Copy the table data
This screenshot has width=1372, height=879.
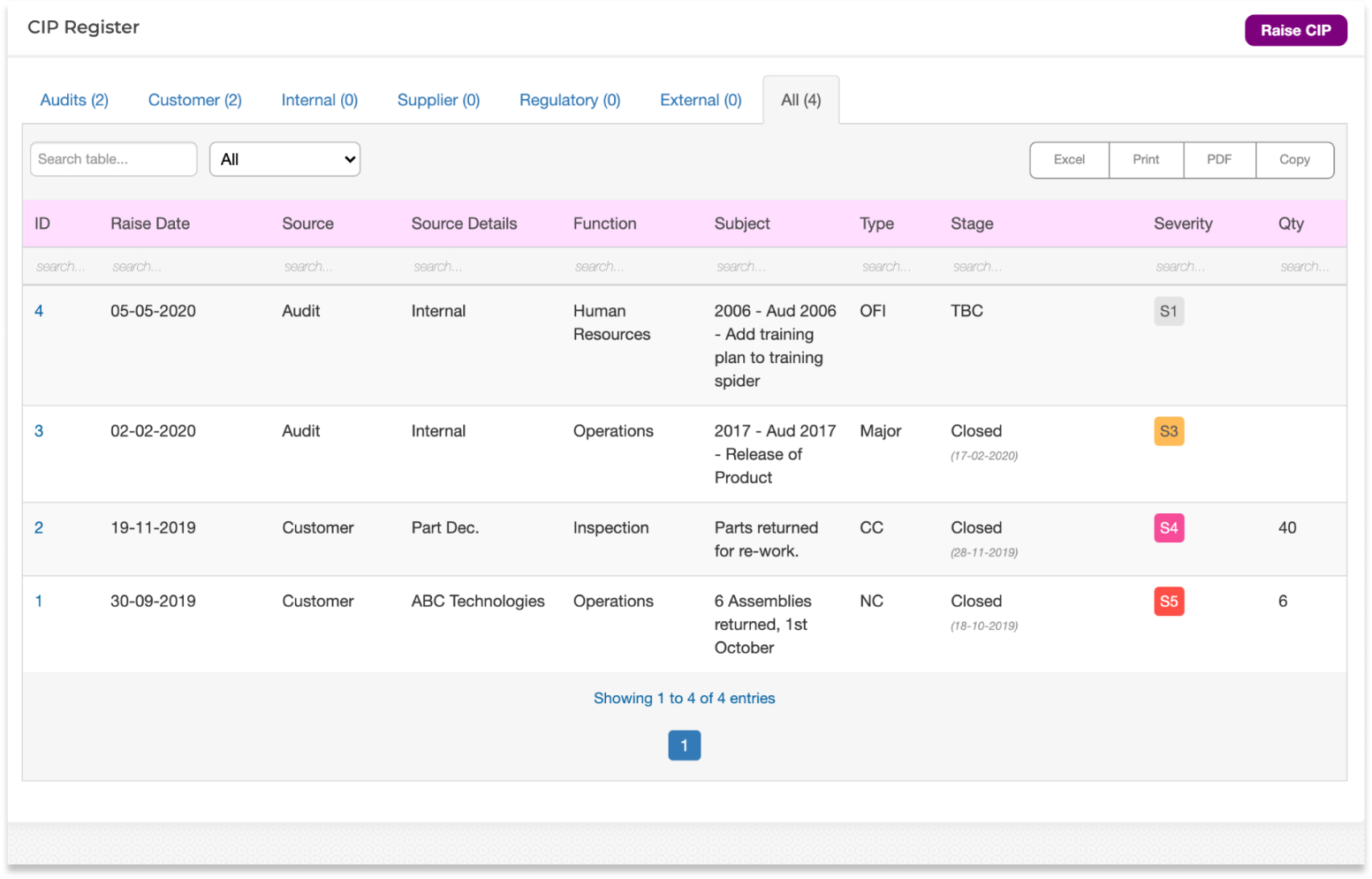pos(1294,160)
